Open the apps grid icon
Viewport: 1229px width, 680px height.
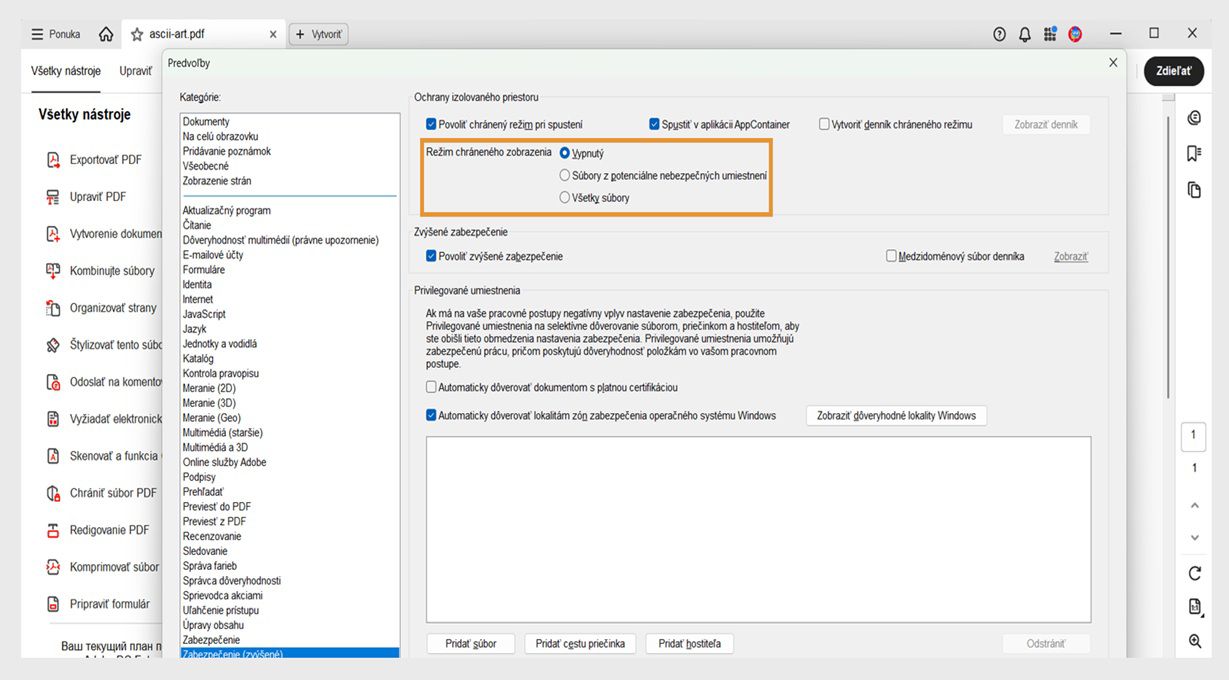(x=1050, y=34)
